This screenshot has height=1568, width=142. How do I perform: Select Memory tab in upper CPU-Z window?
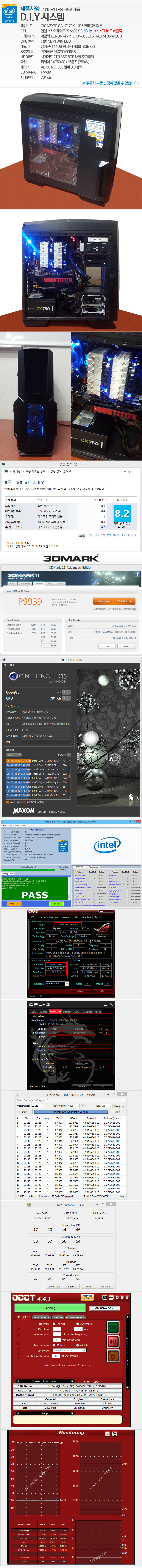[x=66, y=917]
